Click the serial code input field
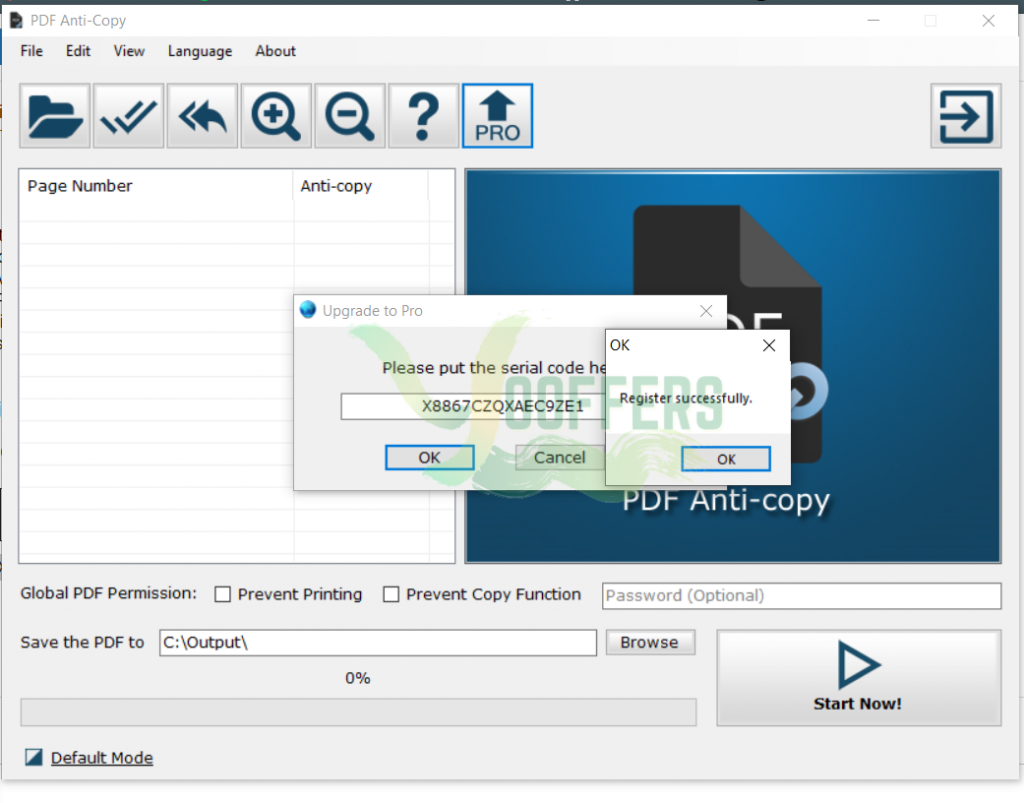Image resolution: width=1024 pixels, height=803 pixels. [x=473, y=406]
